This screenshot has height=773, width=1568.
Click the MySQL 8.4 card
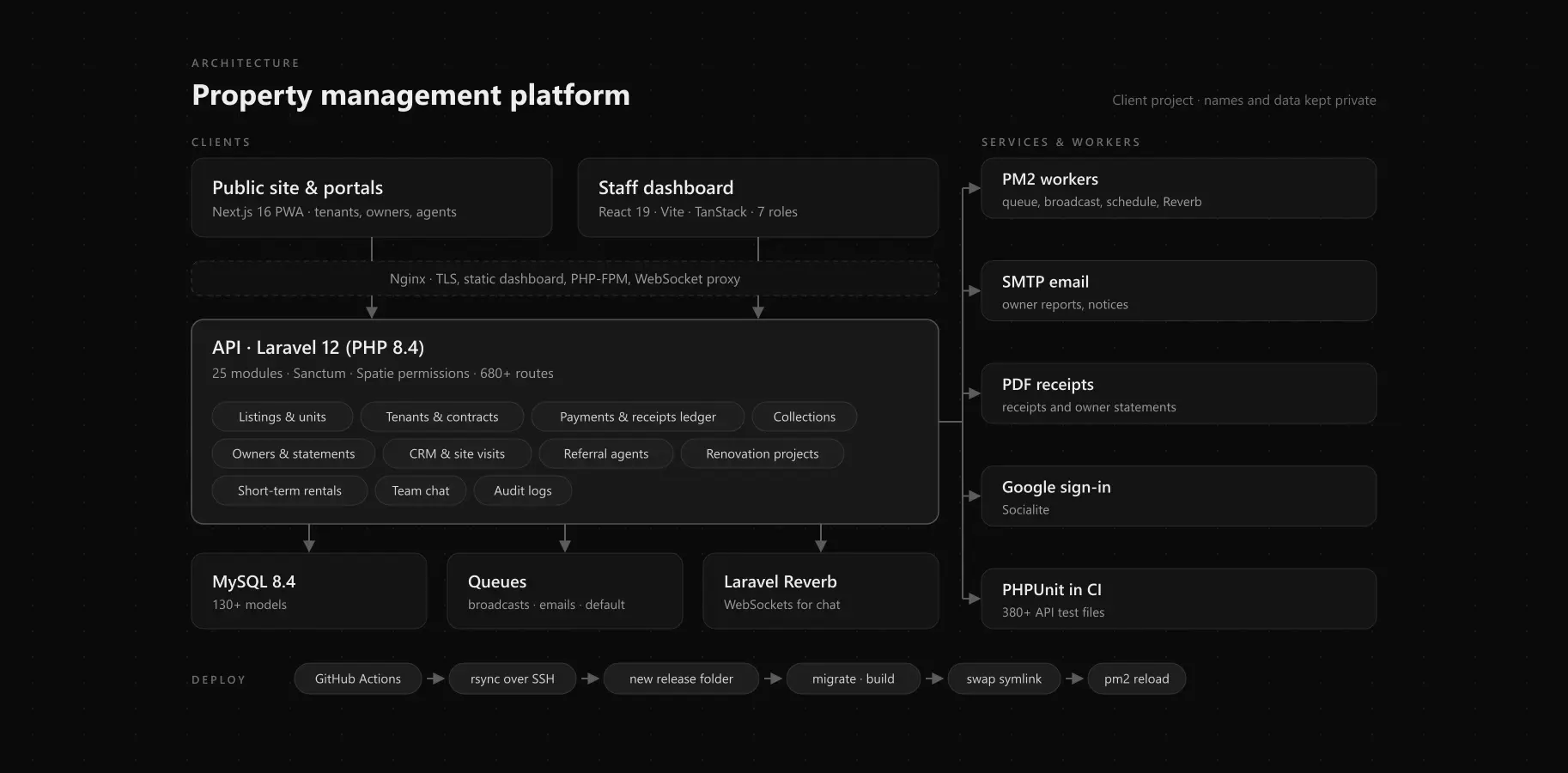pyautogui.click(x=309, y=591)
